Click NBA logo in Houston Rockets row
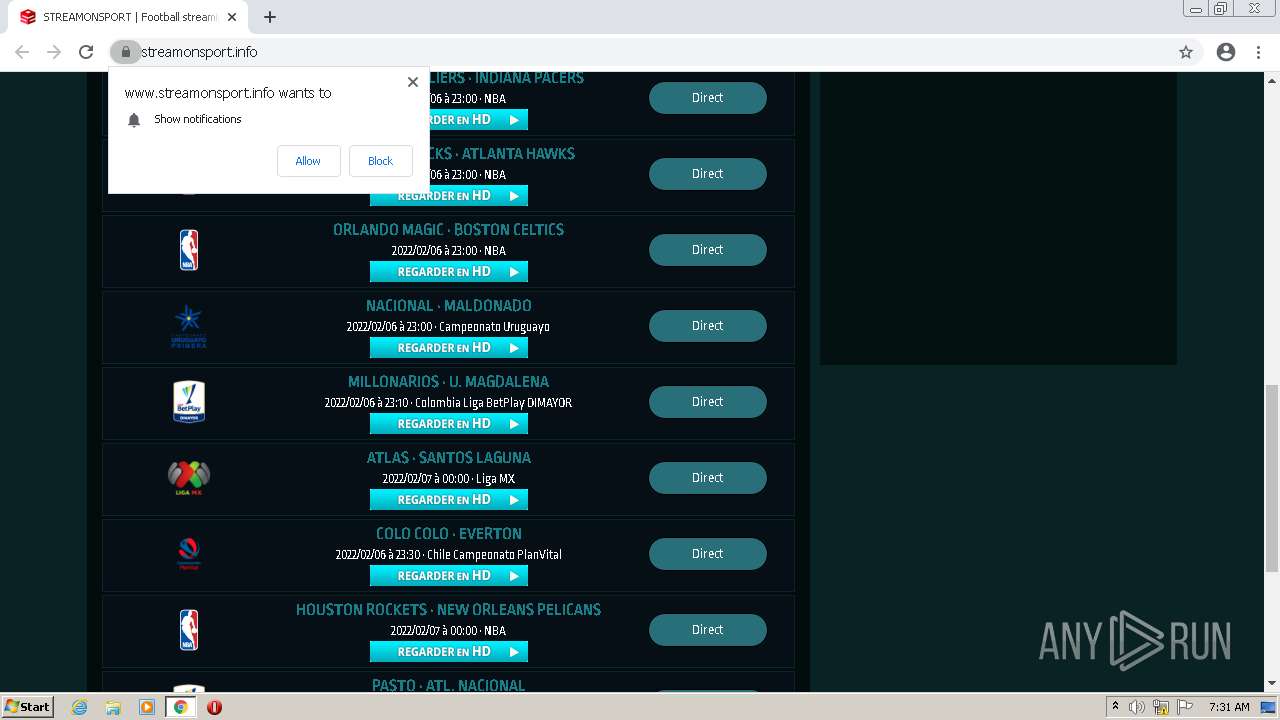 point(188,630)
